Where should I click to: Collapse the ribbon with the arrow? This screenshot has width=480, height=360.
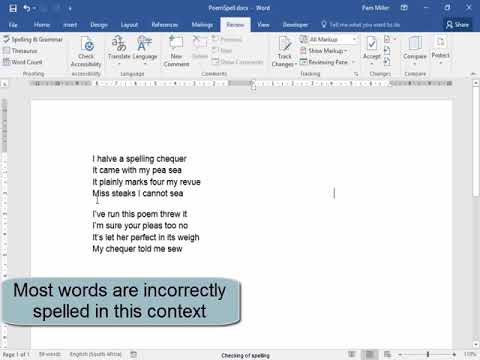(x=473, y=74)
